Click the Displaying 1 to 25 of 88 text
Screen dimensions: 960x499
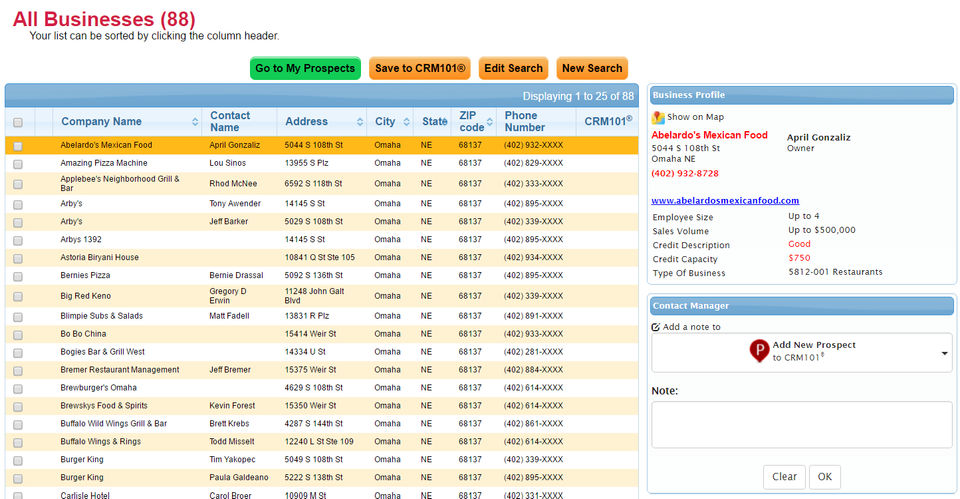[578, 96]
